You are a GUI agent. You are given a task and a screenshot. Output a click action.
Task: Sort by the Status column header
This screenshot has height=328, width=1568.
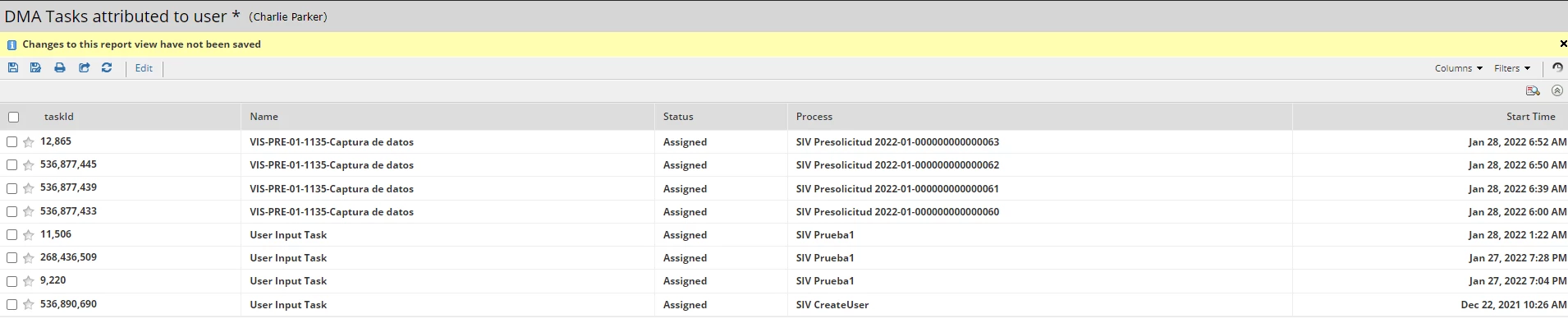(678, 117)
